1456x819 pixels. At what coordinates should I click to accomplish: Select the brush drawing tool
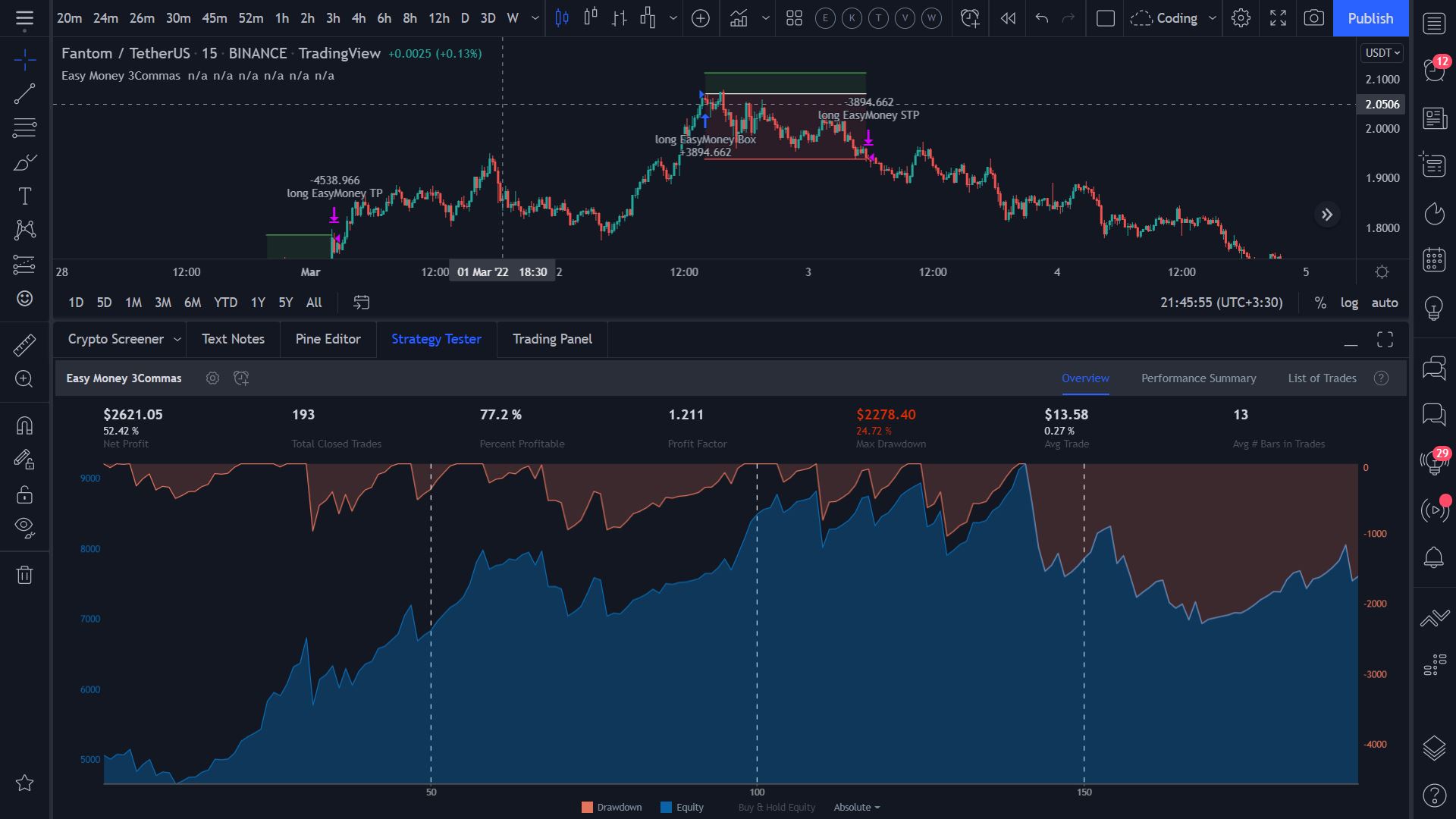(x=24, y=162)
